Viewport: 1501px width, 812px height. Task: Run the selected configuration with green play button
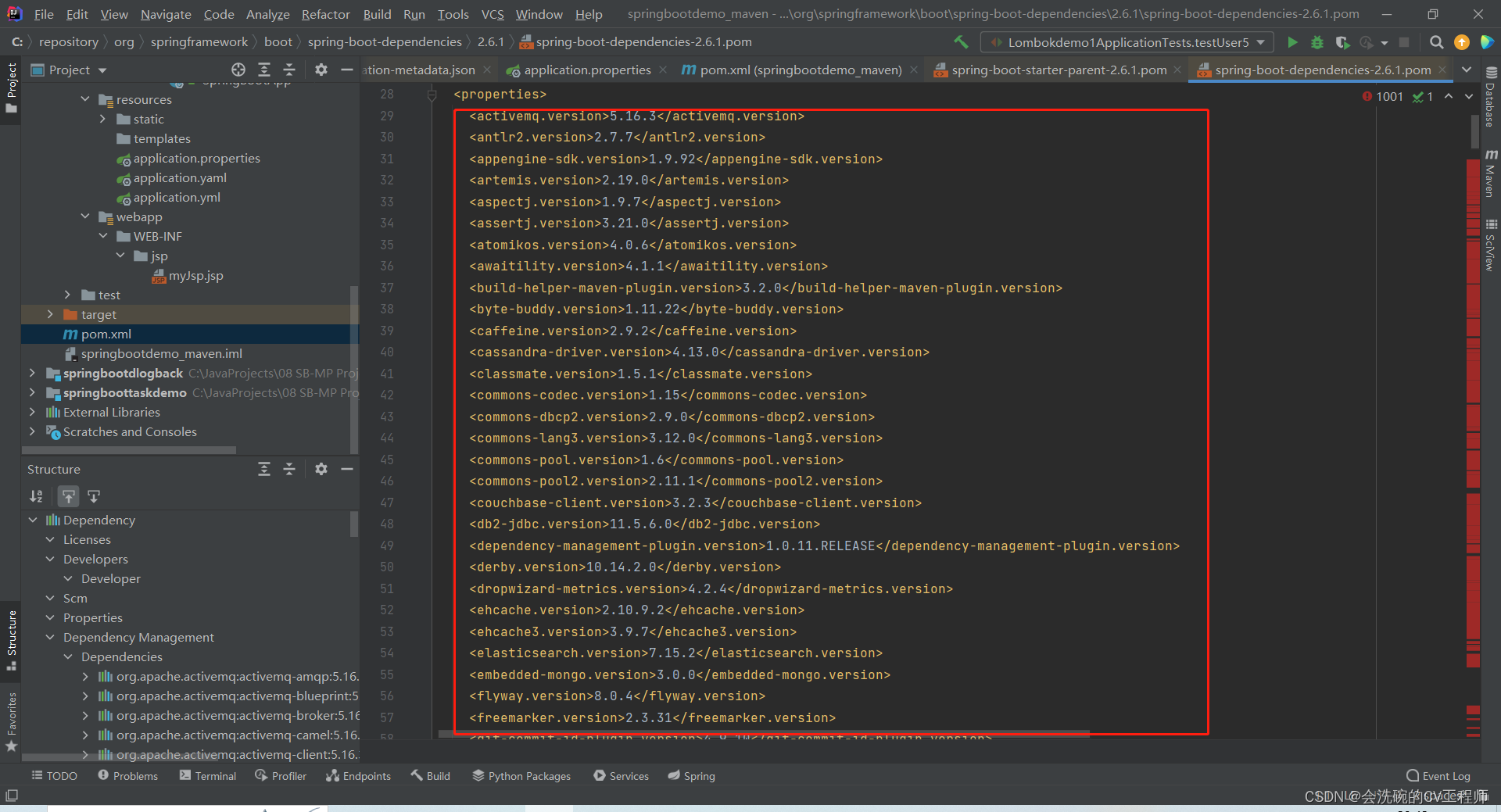pyautogui.click(x=1292, y=42)
